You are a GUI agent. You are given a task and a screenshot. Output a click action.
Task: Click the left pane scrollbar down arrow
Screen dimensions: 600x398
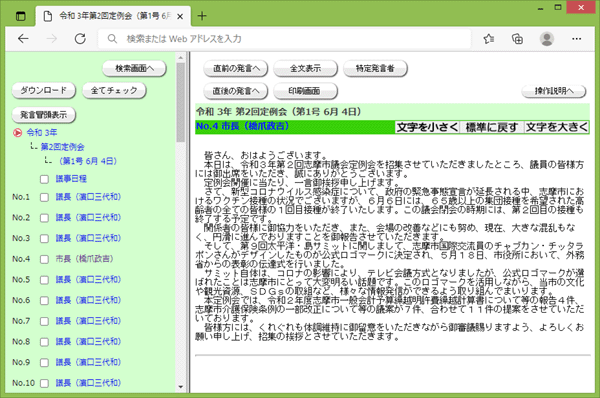point(181,387)
